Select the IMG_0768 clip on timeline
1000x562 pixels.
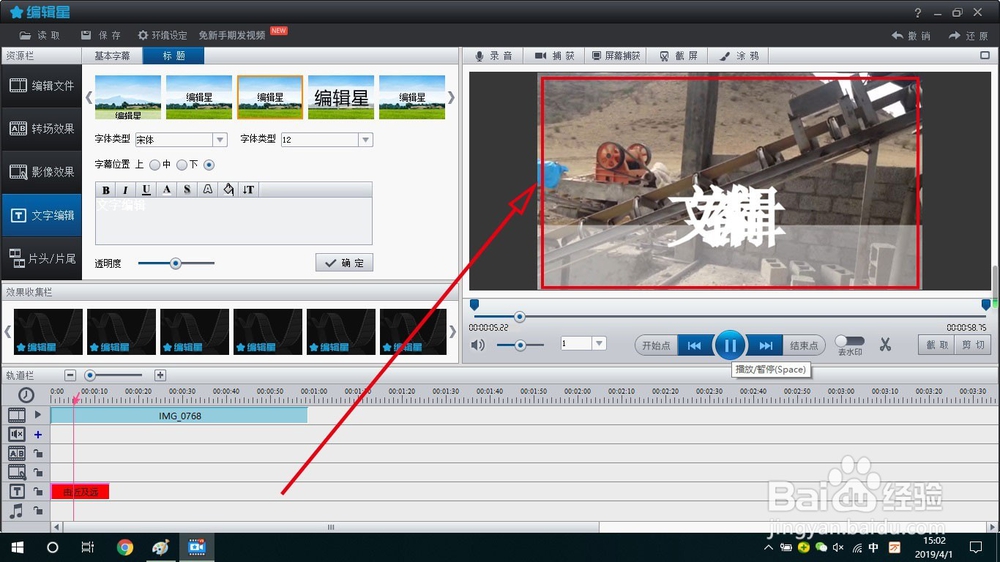(179, 416)
